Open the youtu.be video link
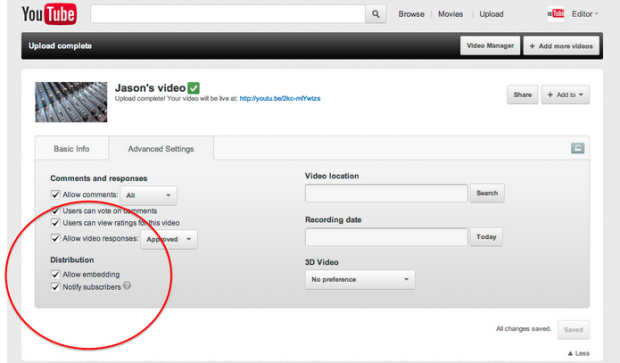Image resolution: width=620 pixels, height=363 pixels. (280, 98)
